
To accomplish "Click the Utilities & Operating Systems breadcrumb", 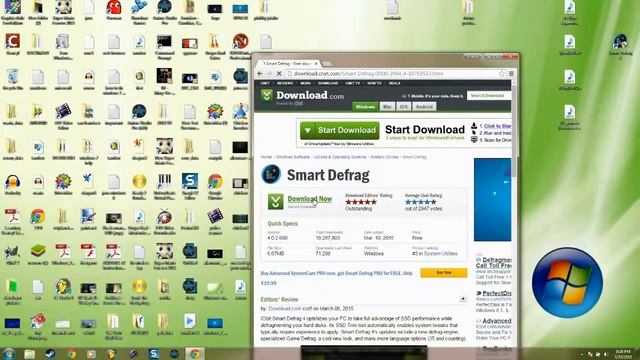I will (340, 157).
